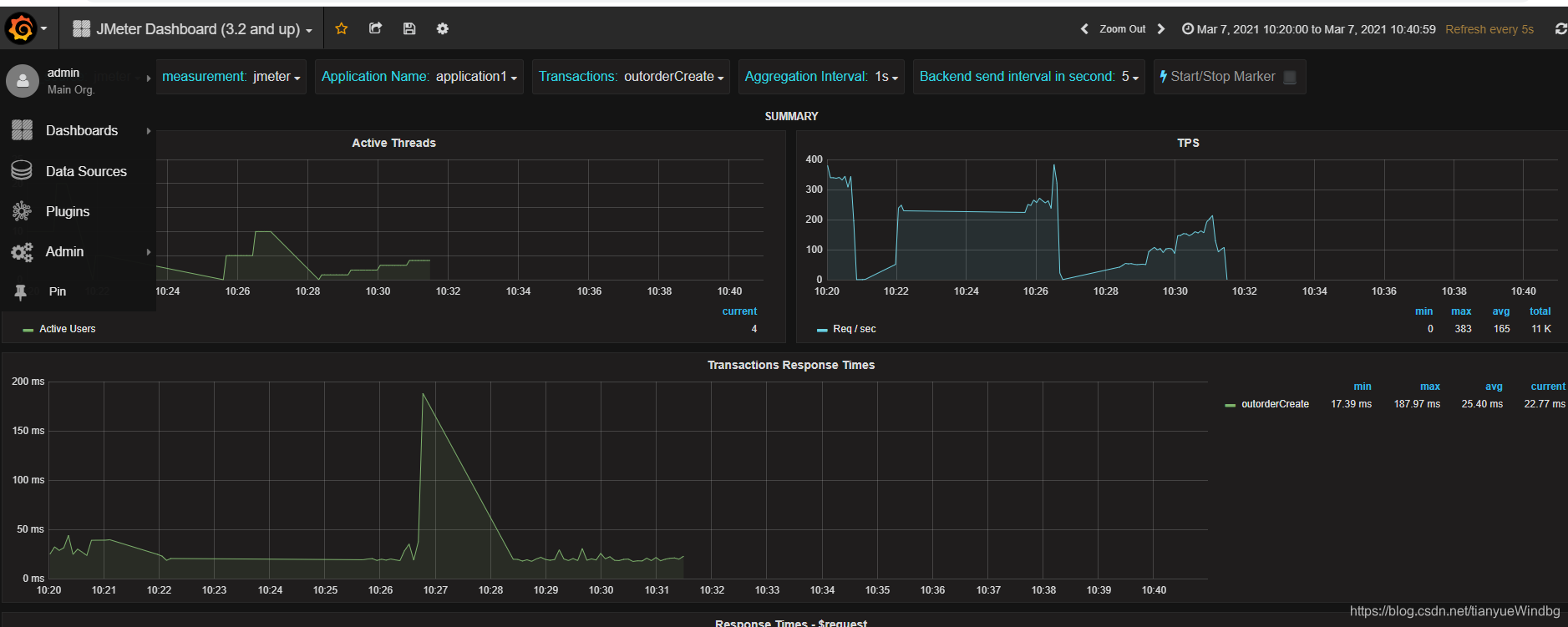Select admin Main Org. menu entry
Viewport: 1568px width, 627px height.
79,81
